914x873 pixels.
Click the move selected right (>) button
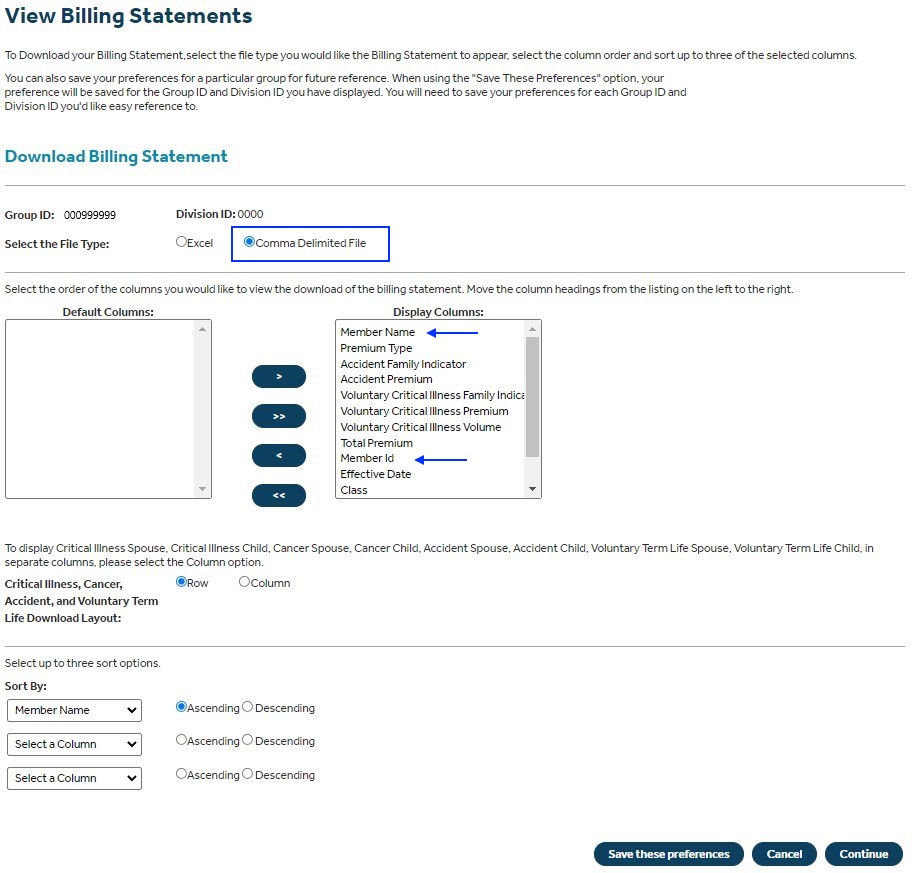point(279,376)
